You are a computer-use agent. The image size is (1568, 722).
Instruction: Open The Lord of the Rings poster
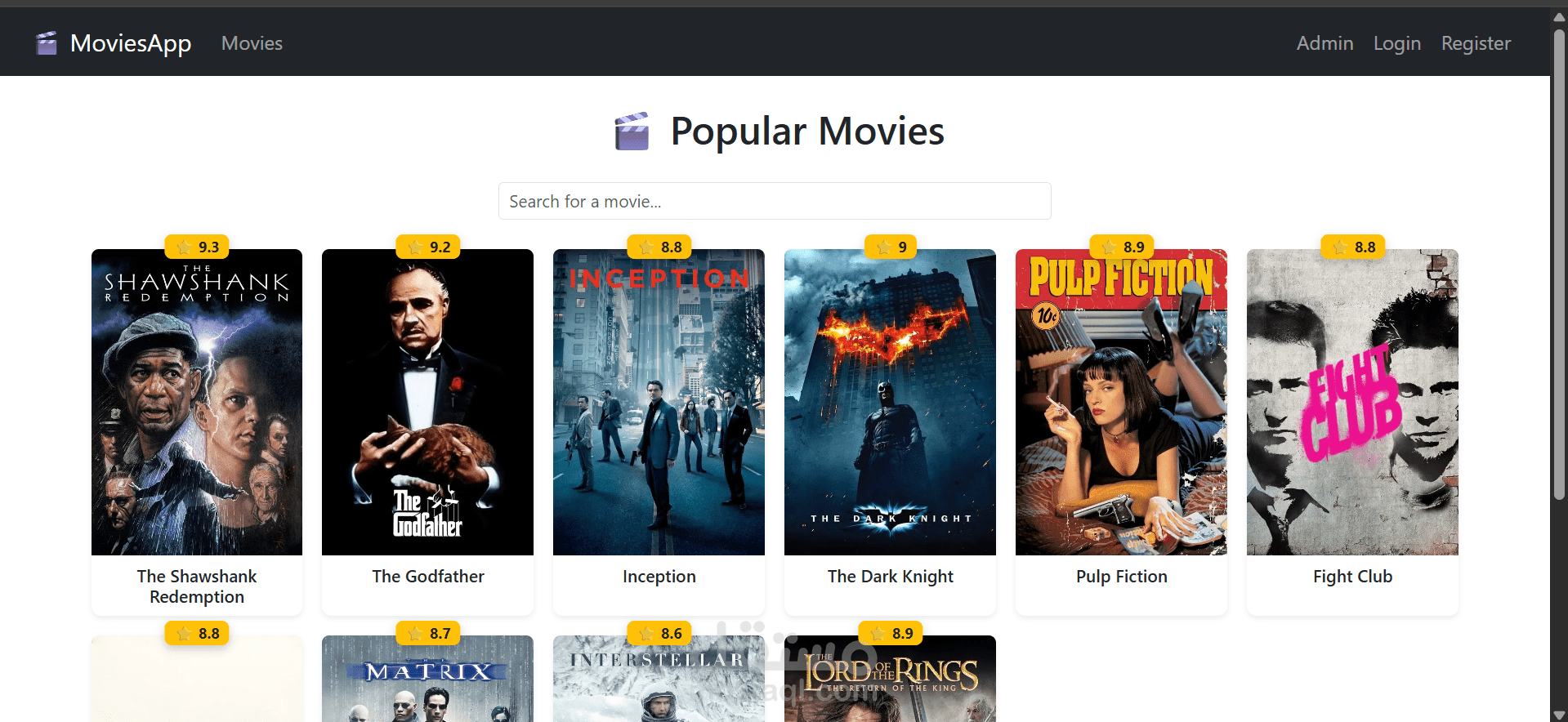(890, 679)
